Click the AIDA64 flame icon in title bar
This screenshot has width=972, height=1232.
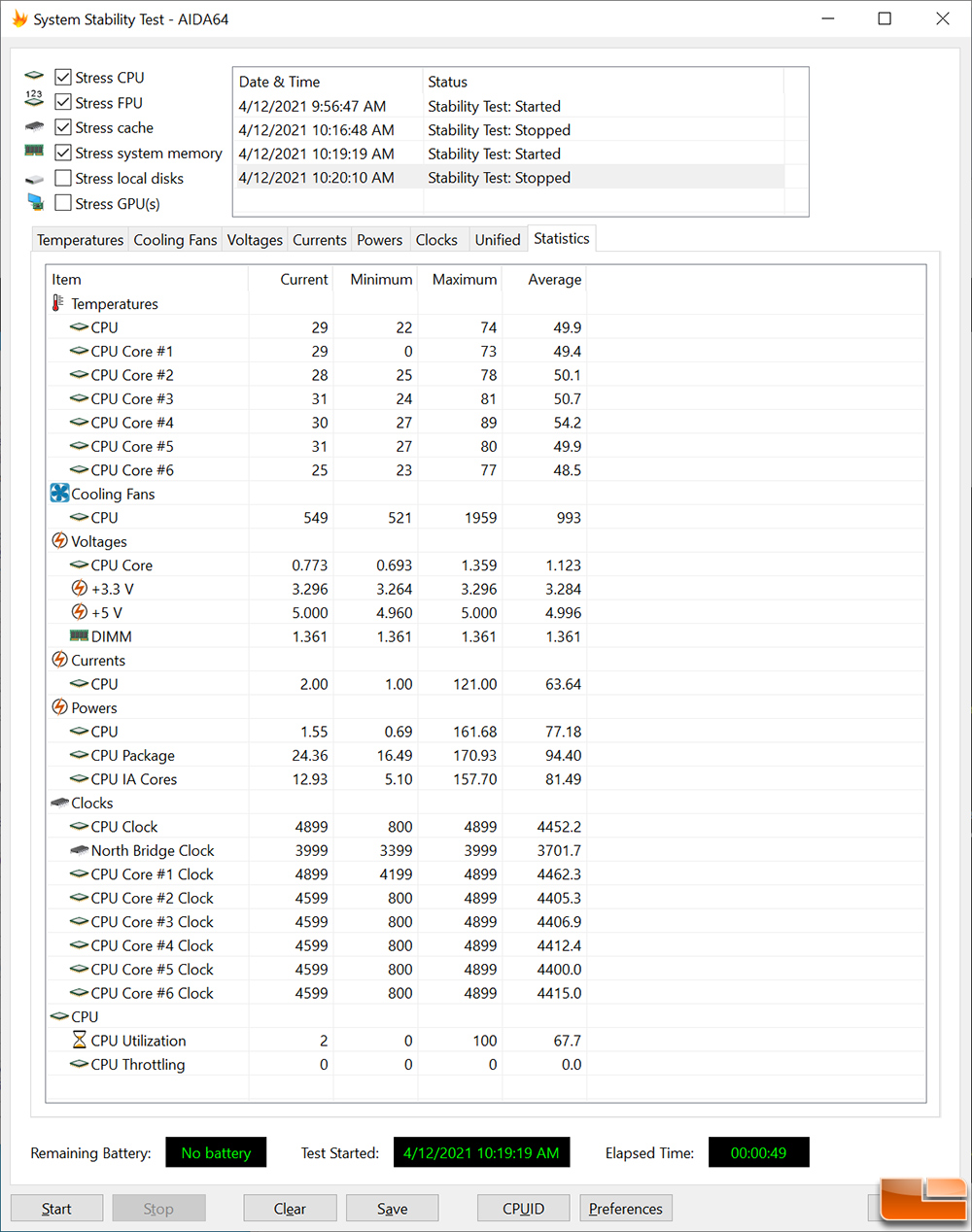click(19, 18)
